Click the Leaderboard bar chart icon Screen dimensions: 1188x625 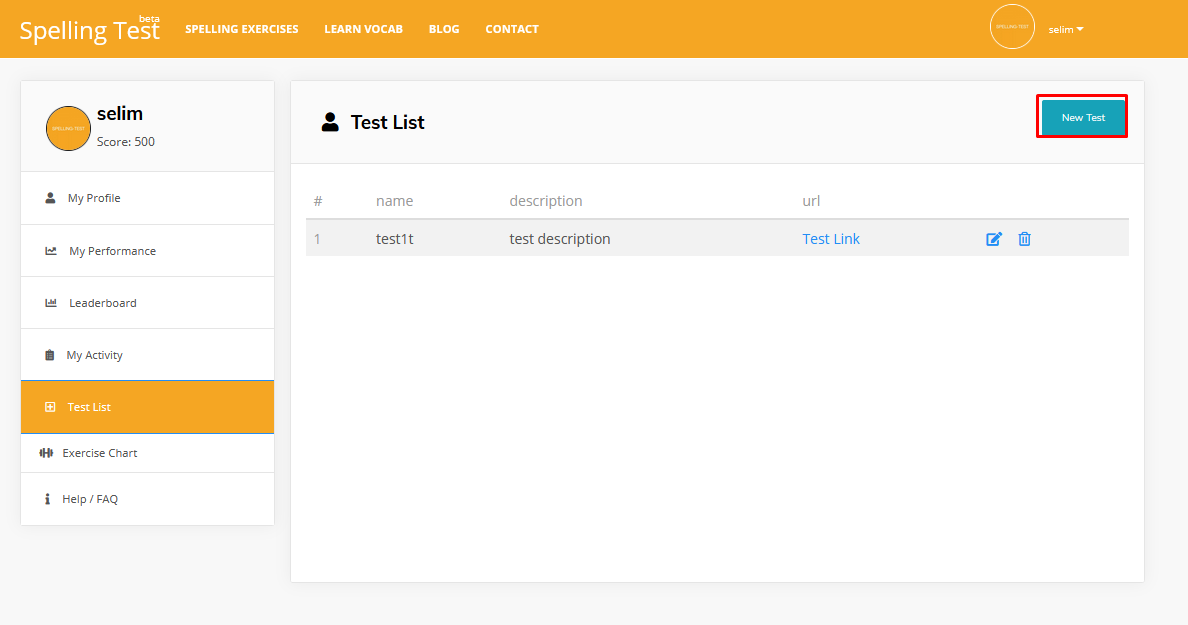point(51,303)
